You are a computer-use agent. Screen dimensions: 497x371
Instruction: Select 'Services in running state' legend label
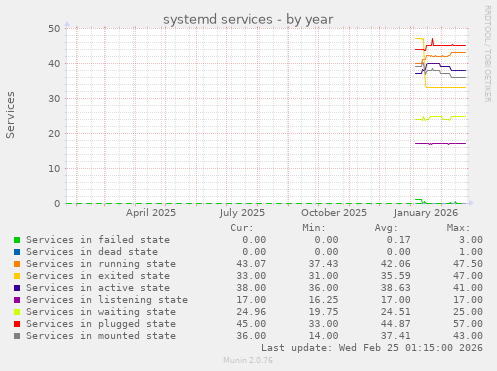pos(101,264)
